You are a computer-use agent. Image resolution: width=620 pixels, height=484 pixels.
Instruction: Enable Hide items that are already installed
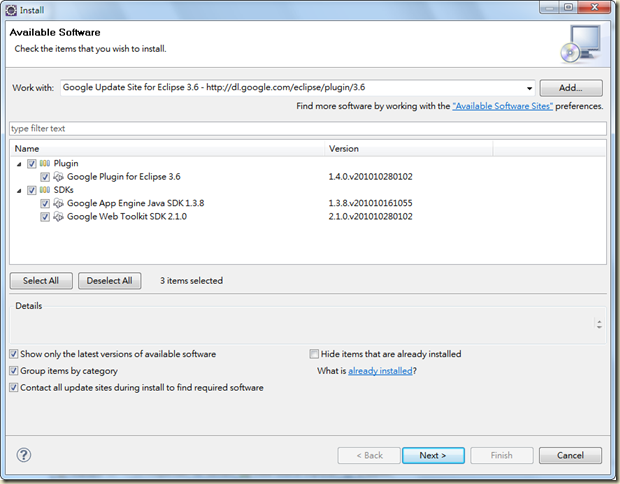(314, 354)
